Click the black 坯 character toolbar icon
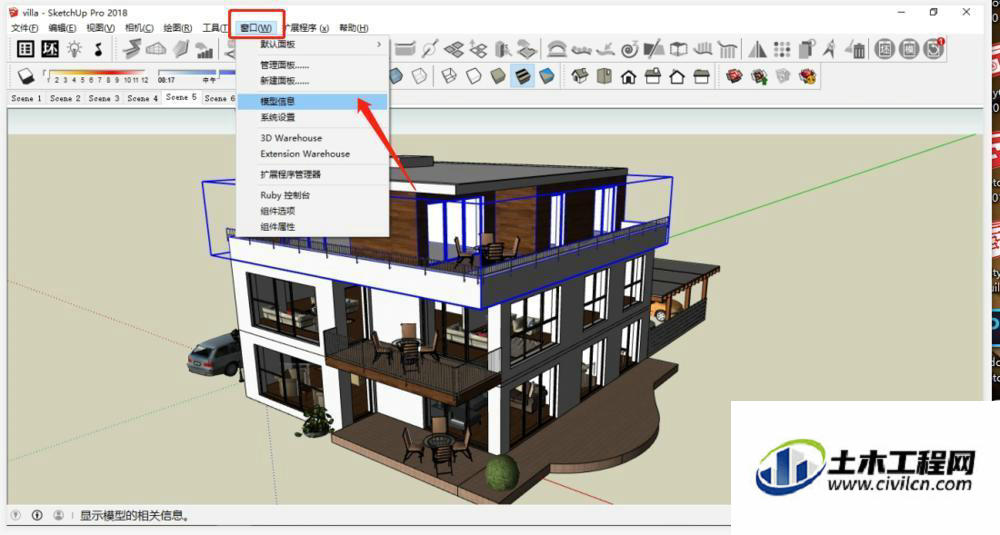 tap(50, 48)
